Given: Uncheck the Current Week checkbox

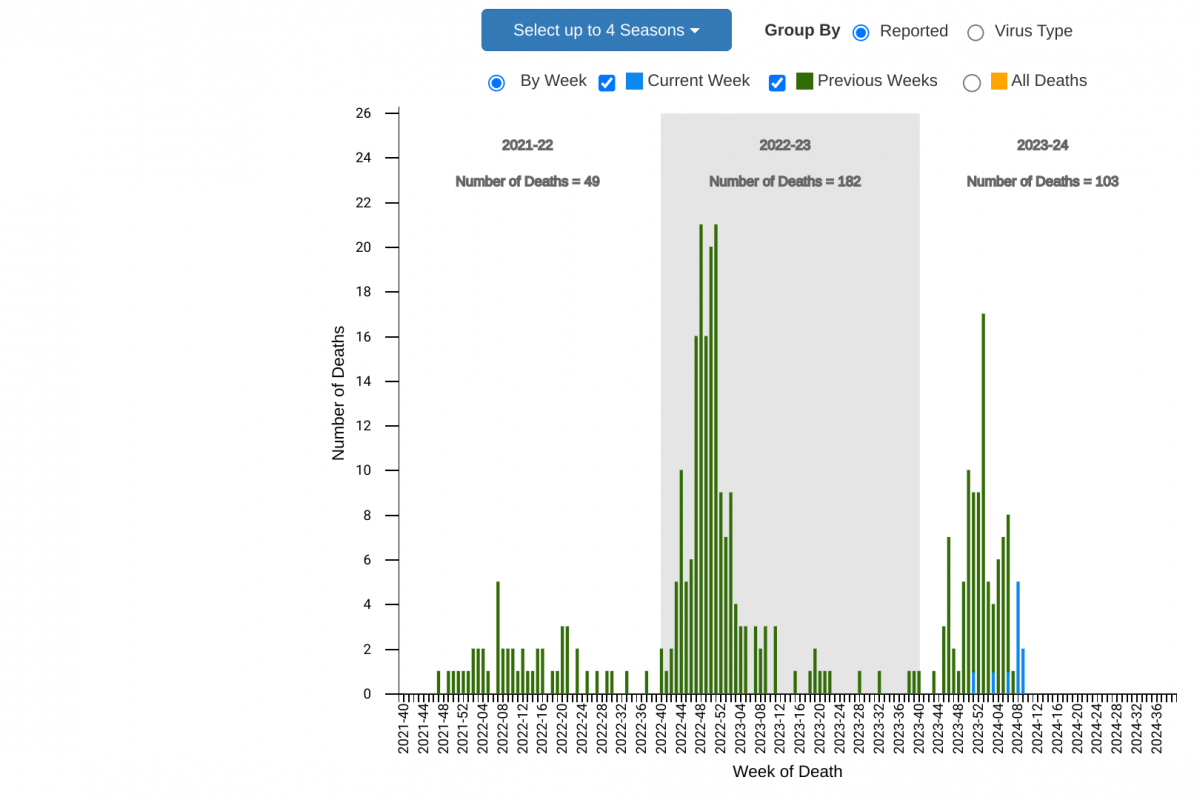Looking at the screenshot, I should click(606, 82).
